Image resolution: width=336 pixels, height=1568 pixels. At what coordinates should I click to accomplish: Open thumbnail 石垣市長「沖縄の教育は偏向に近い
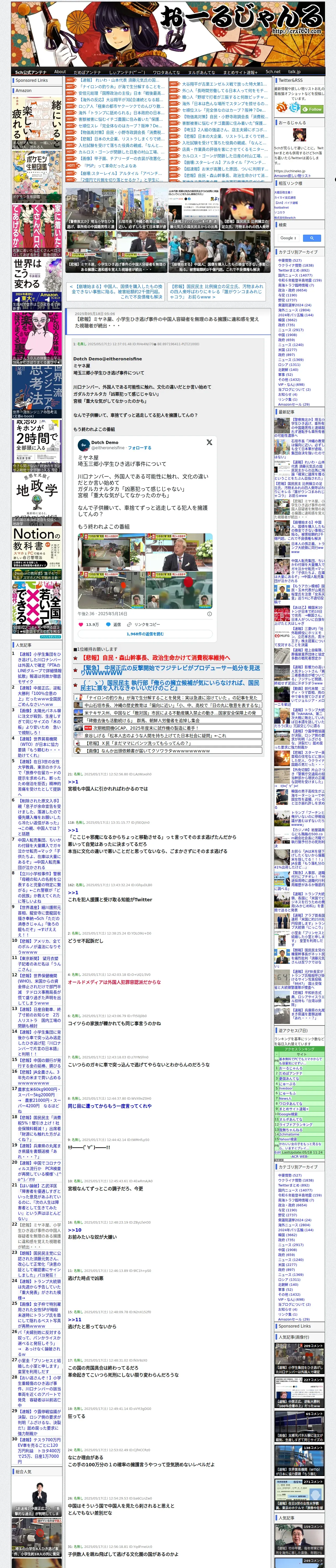tap(142, 209)
